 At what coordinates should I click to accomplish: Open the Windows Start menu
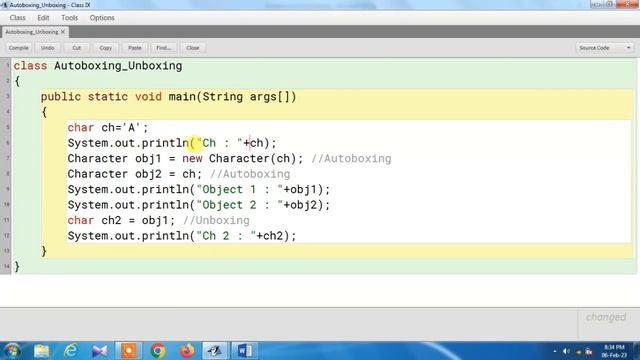tap(12, 351)
